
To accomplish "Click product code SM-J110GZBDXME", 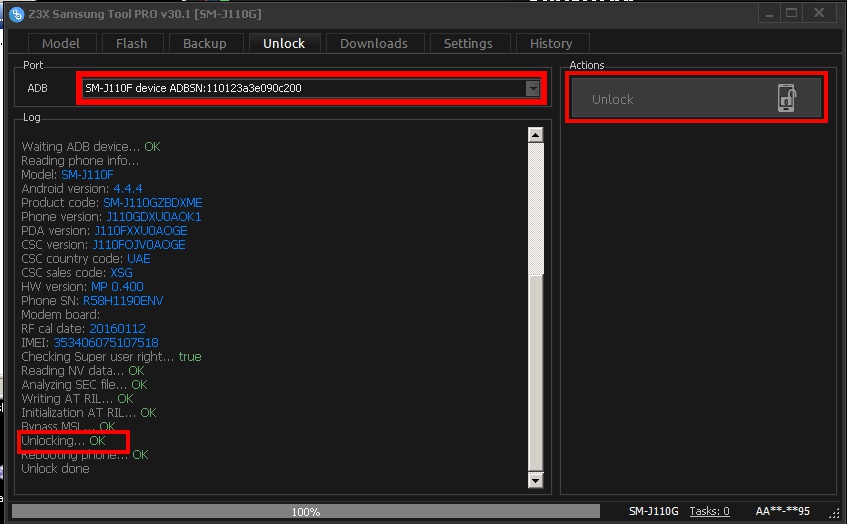I will [x=153, y=203].
